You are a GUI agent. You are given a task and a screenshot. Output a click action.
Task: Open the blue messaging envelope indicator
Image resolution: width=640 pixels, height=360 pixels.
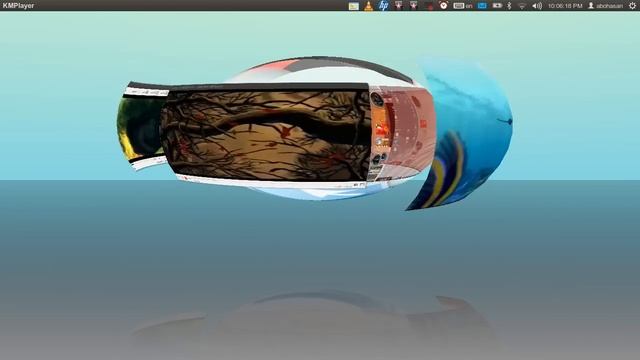click(x=482, y=6)
